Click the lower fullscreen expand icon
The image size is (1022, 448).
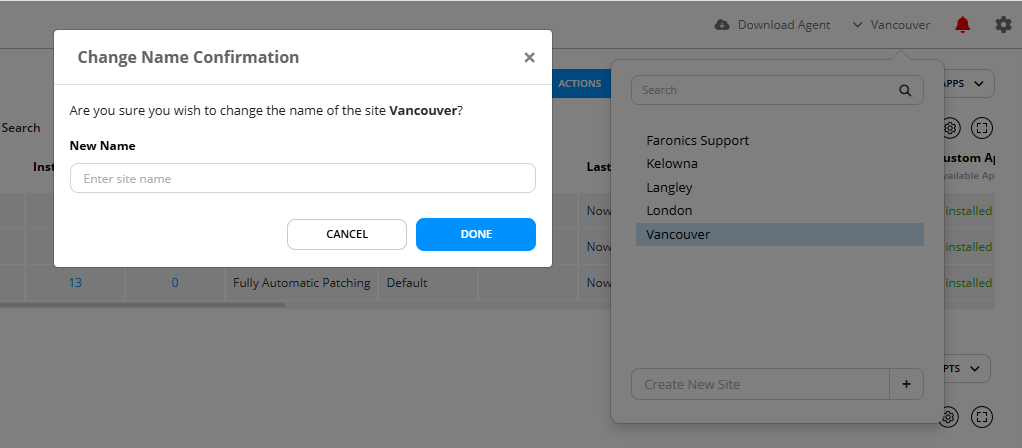tap(982, 416)
